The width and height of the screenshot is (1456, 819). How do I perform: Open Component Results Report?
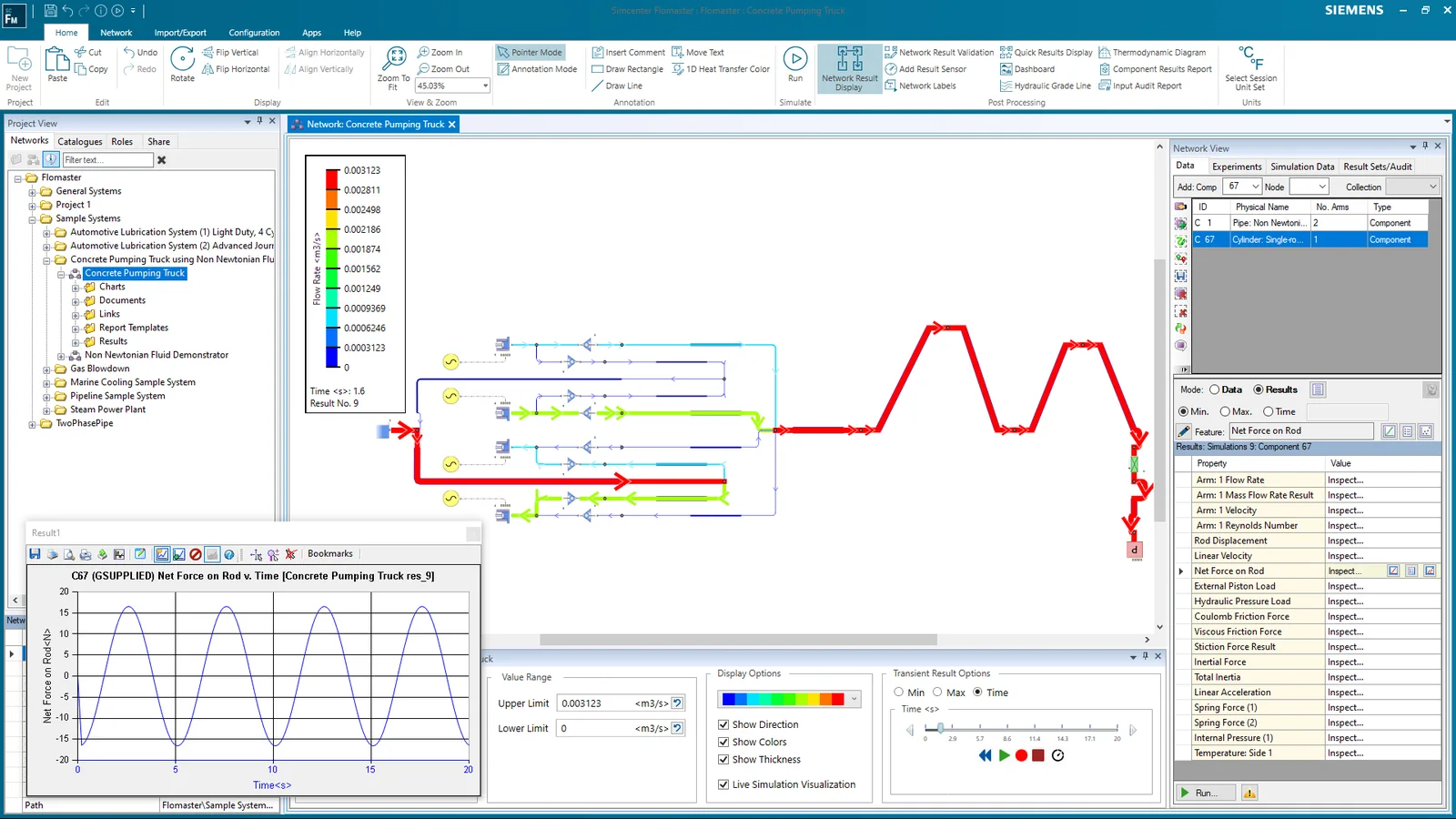point(1156,69)
